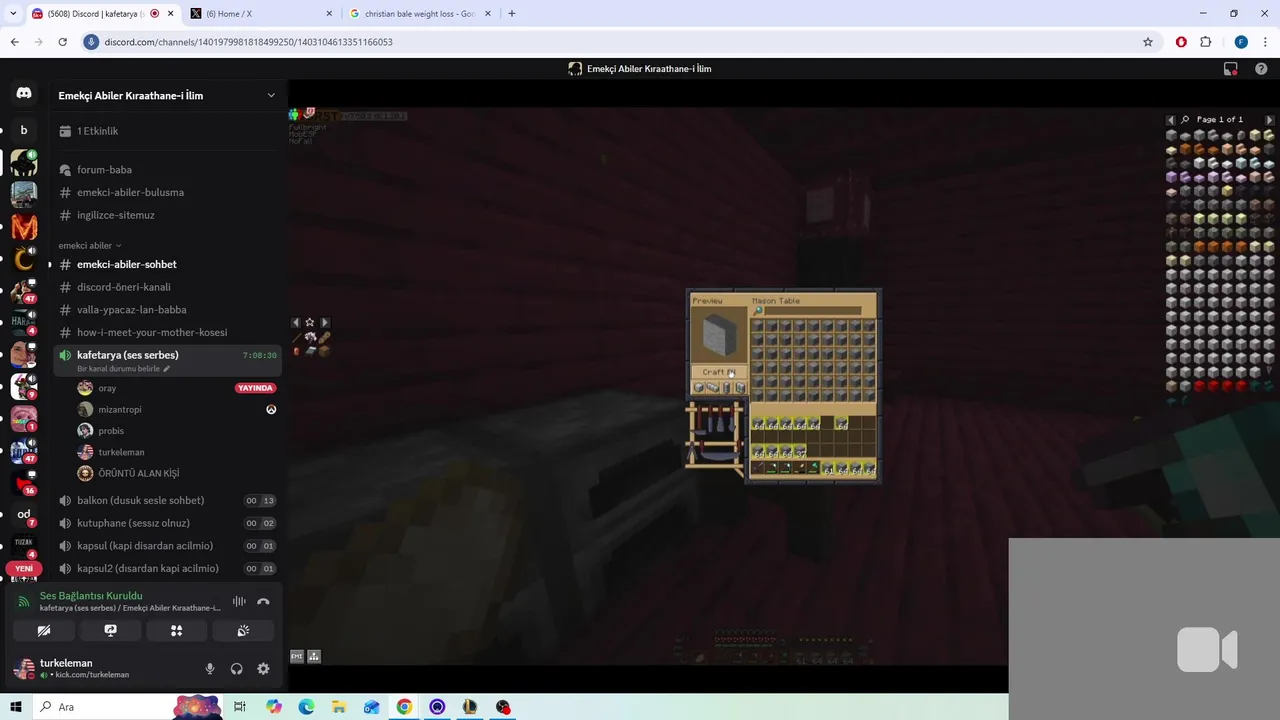This screenshot has width=1280, height=720.
Task: Open Discord help question mark icon
Action: click(1261, 69)
